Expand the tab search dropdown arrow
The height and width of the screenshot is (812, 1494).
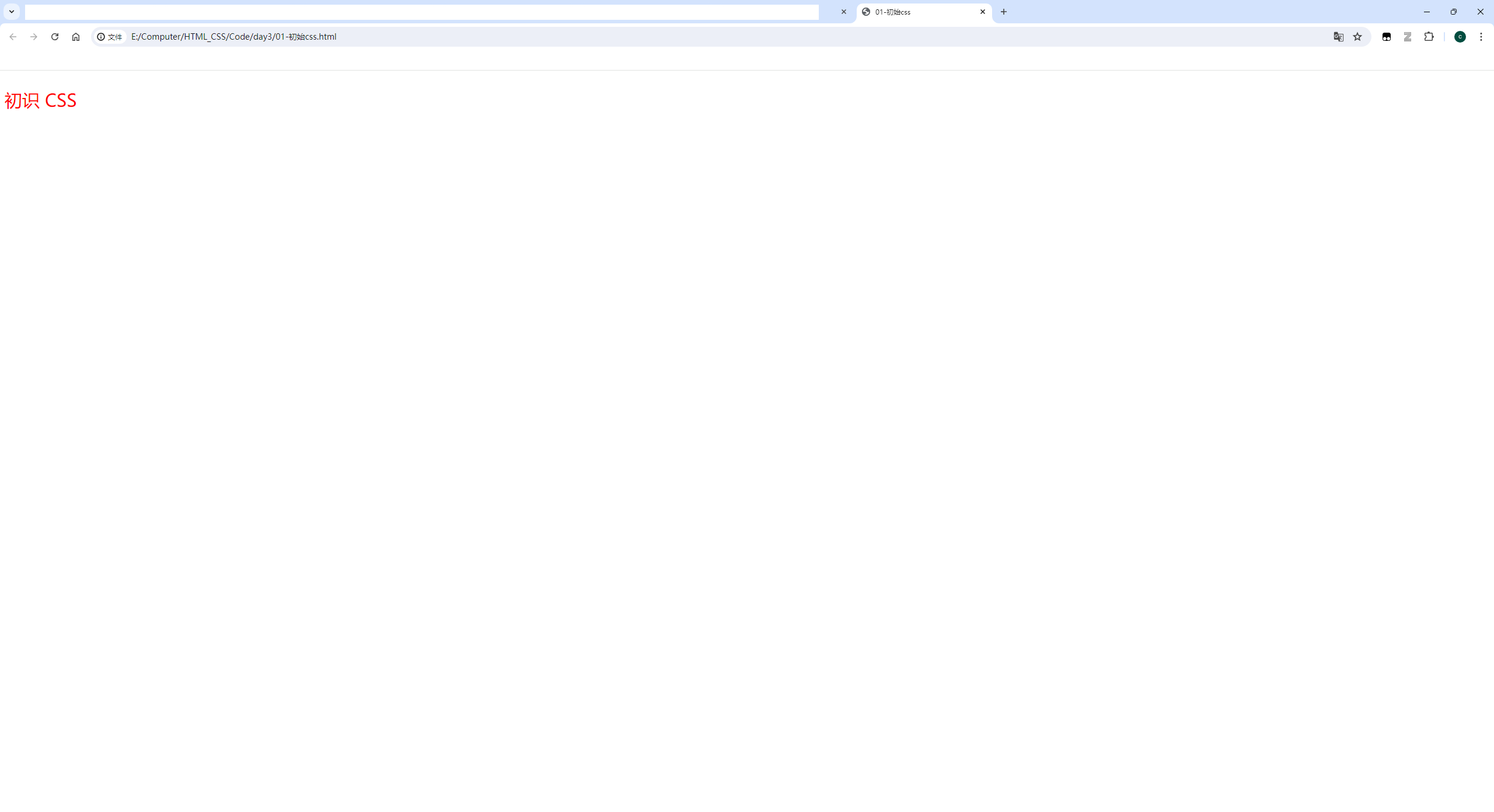click(x=12, y=12)
